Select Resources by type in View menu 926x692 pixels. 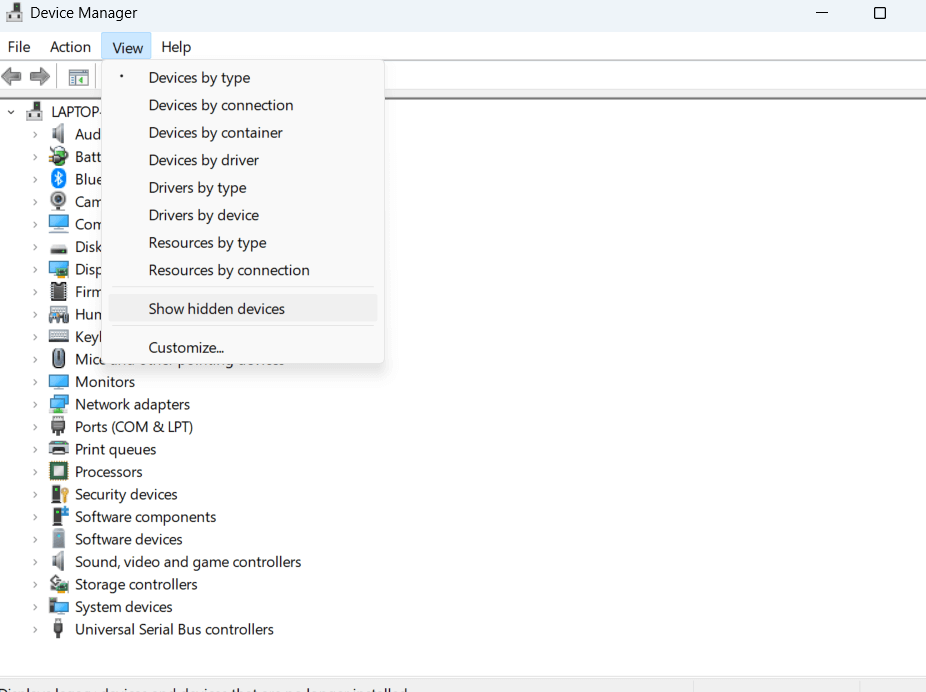207,243
